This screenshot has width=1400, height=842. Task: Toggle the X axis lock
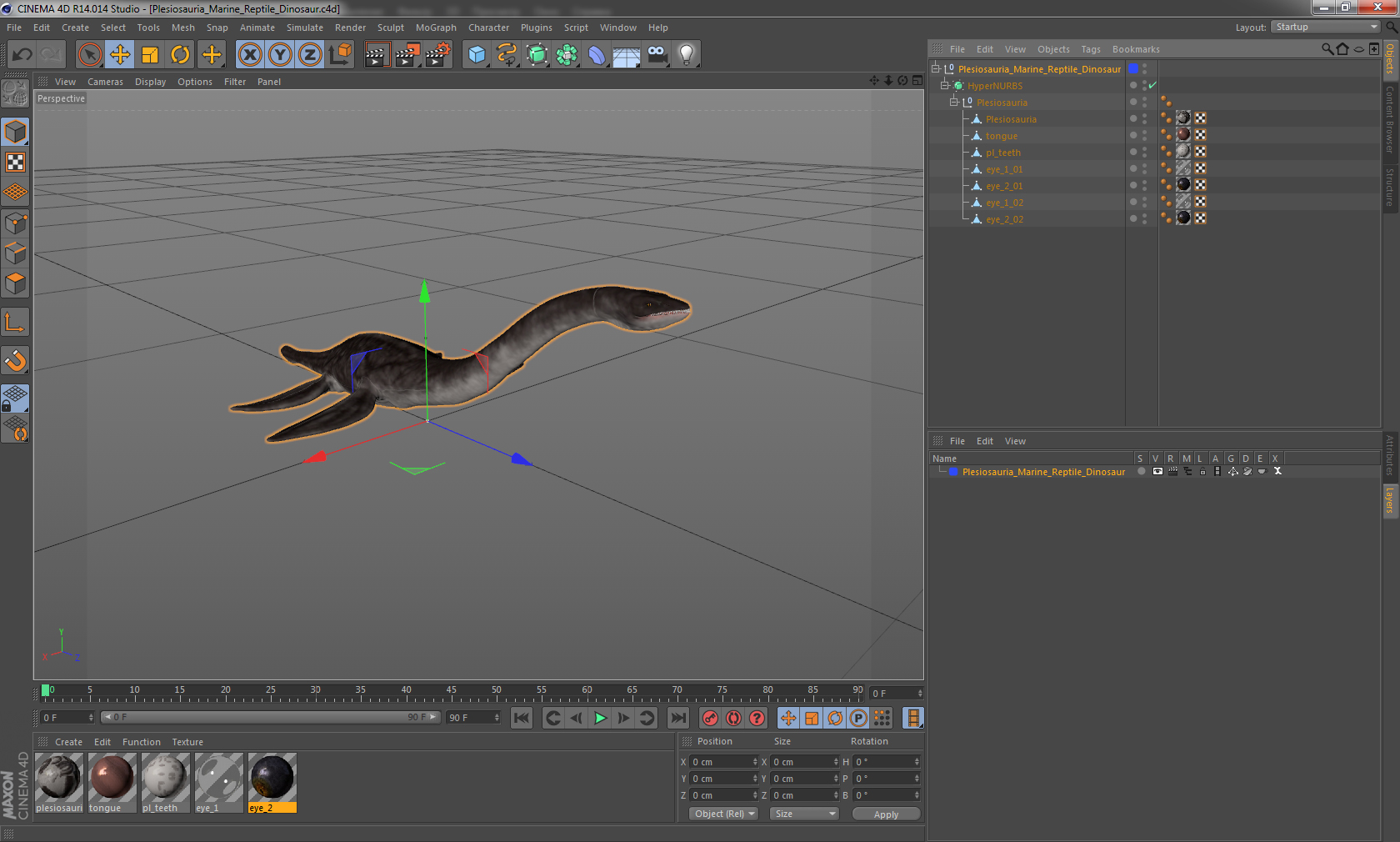click(250, 55)
